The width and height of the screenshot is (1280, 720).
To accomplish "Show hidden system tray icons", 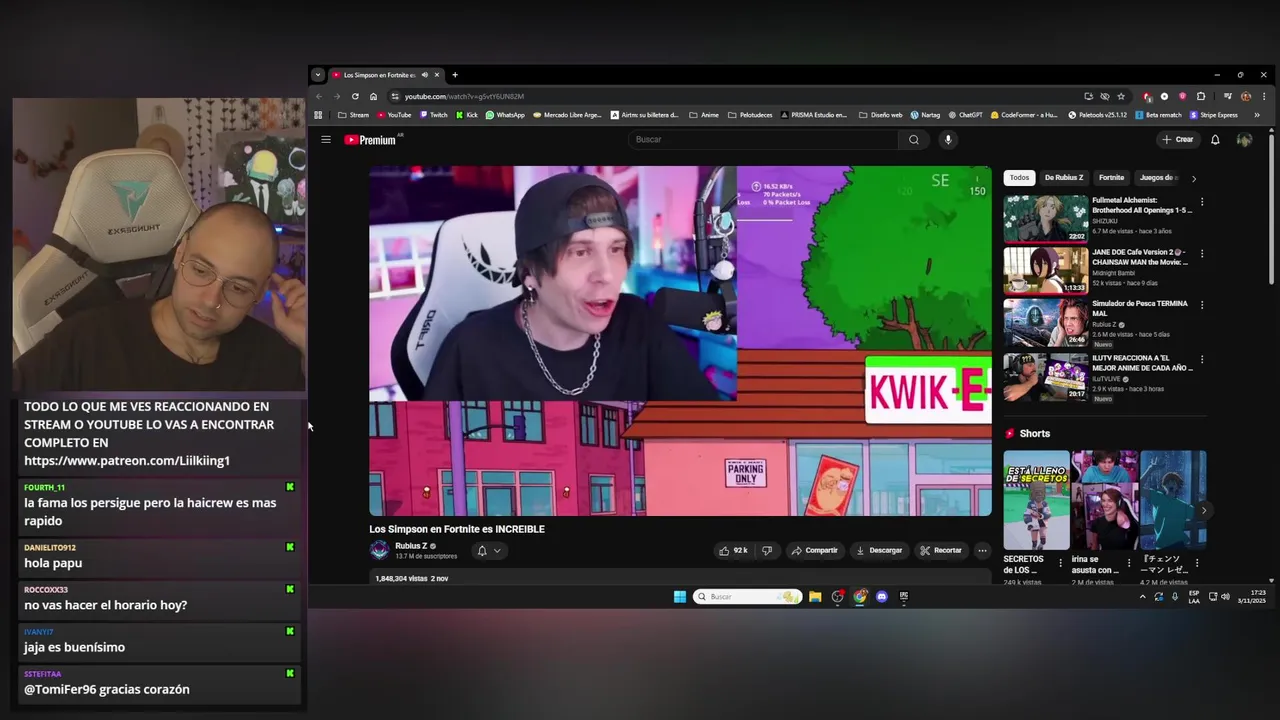I will pyautogui.click(x=1142, y=597).
